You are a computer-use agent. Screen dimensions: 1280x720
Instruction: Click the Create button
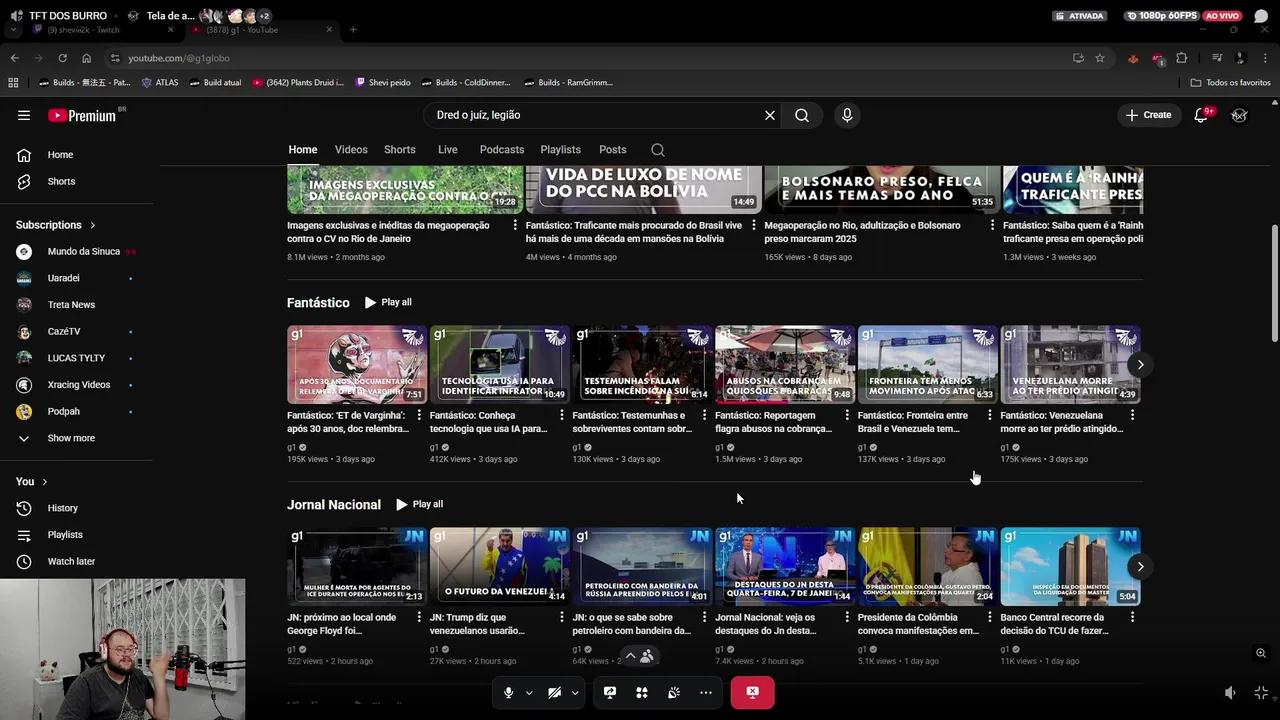coord(1148,115)
